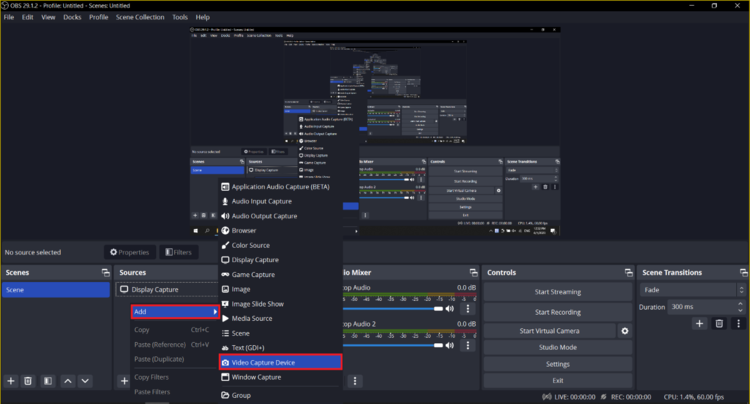Choose Audio Input Capture source
This screenshot has height=404, width=750.
(280, 201)
